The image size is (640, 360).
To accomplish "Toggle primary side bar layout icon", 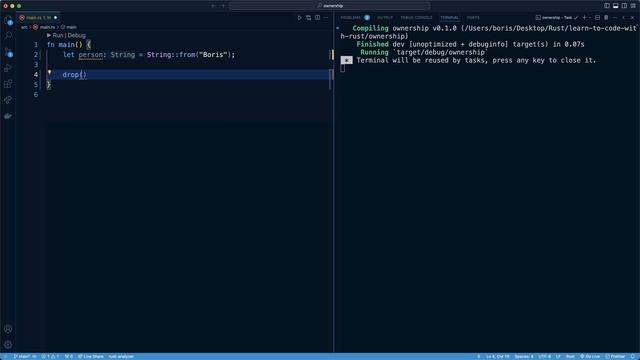I will (607, 6).
